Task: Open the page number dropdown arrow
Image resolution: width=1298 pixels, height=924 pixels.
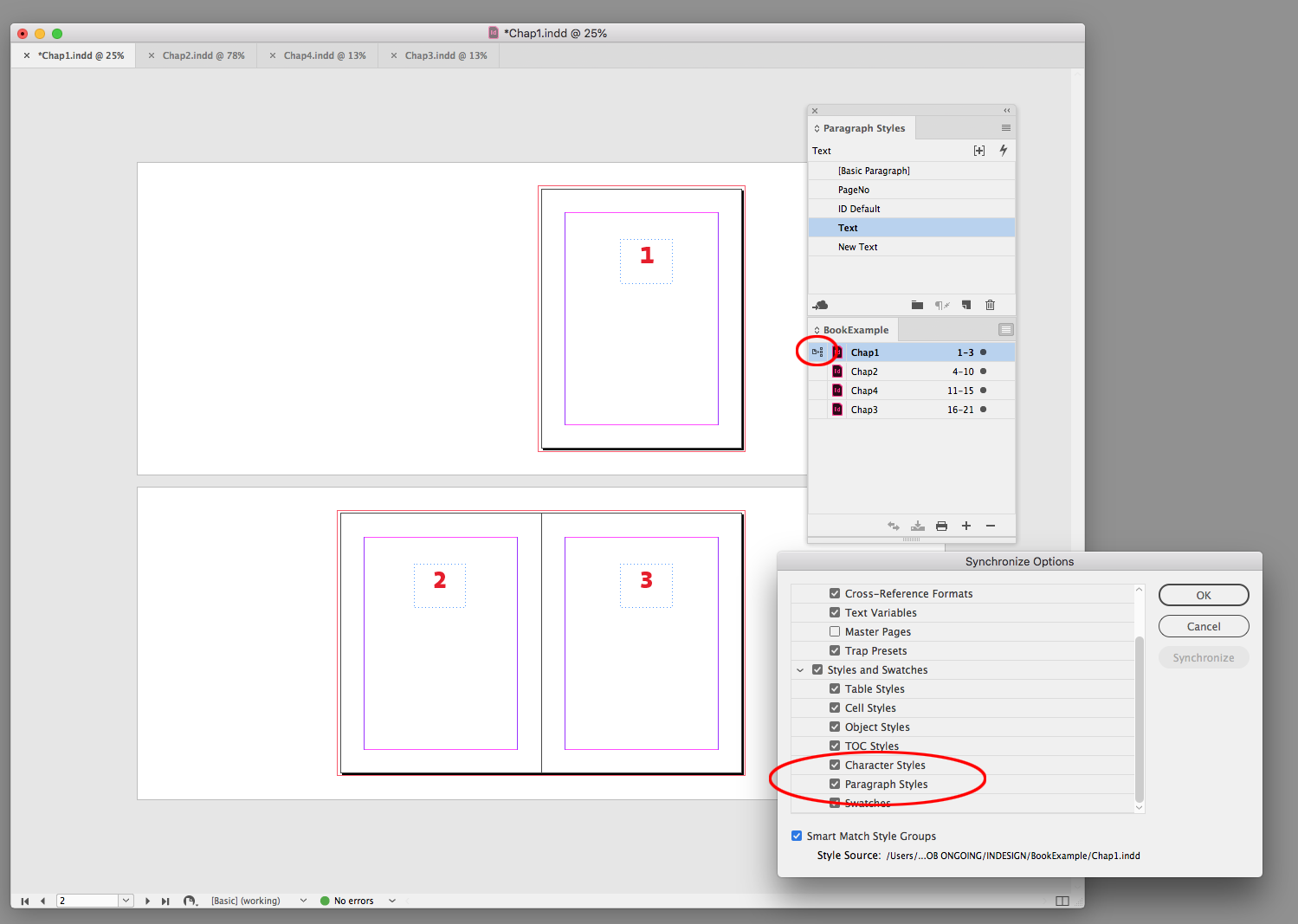Action: tap(126, 901)
